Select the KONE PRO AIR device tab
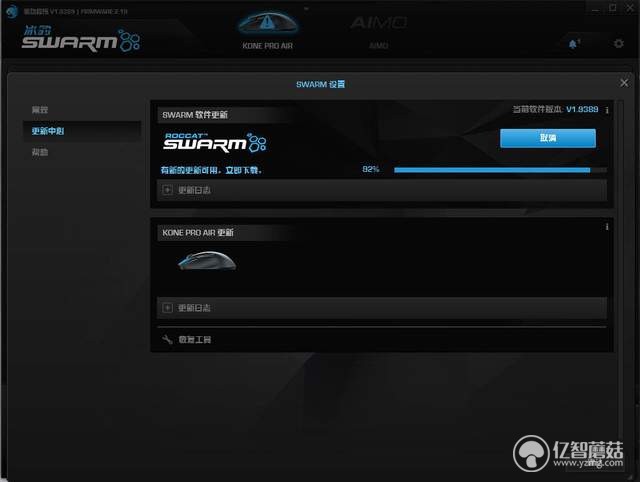This screenshot has height=482, width=640. coord(268,31)
